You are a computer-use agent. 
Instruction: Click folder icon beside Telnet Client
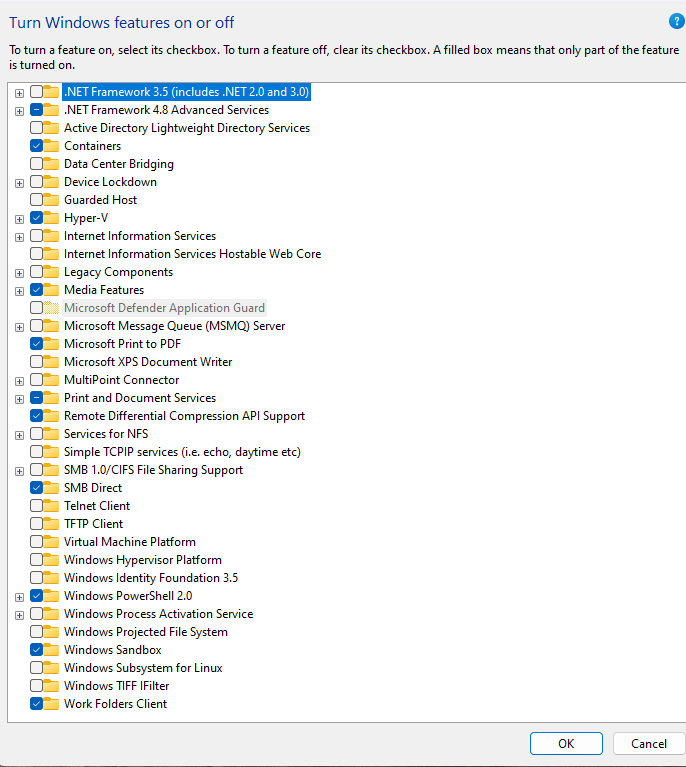coord(51,506)
